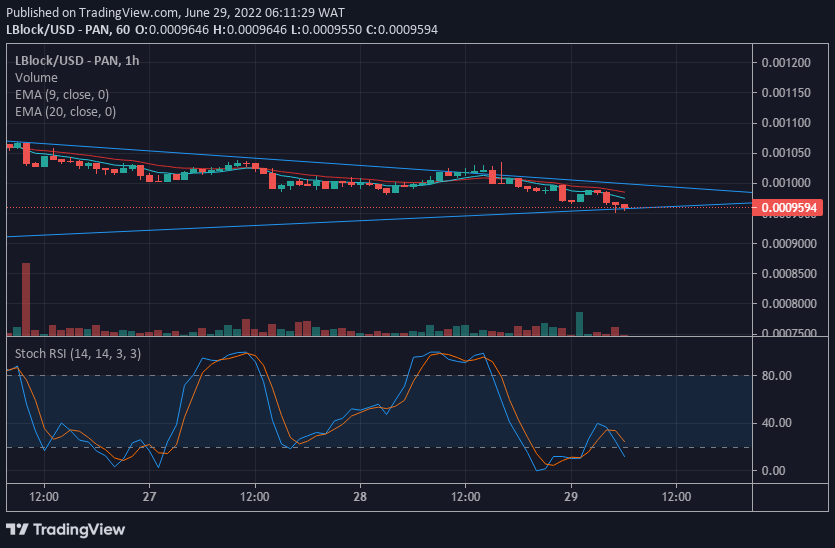Select the Stoch RSI (14, 14, 3, 3) legend
The width and height of the screenshot is (835, 548).
78,354
